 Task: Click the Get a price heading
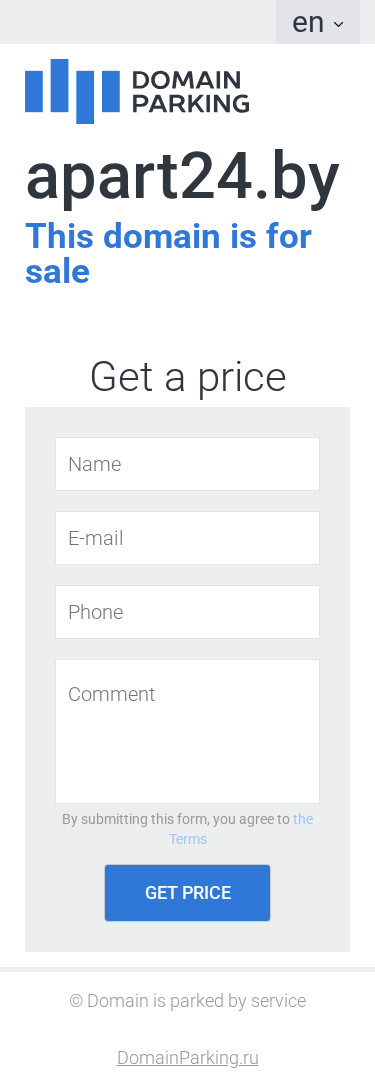[x=188, y=378]
